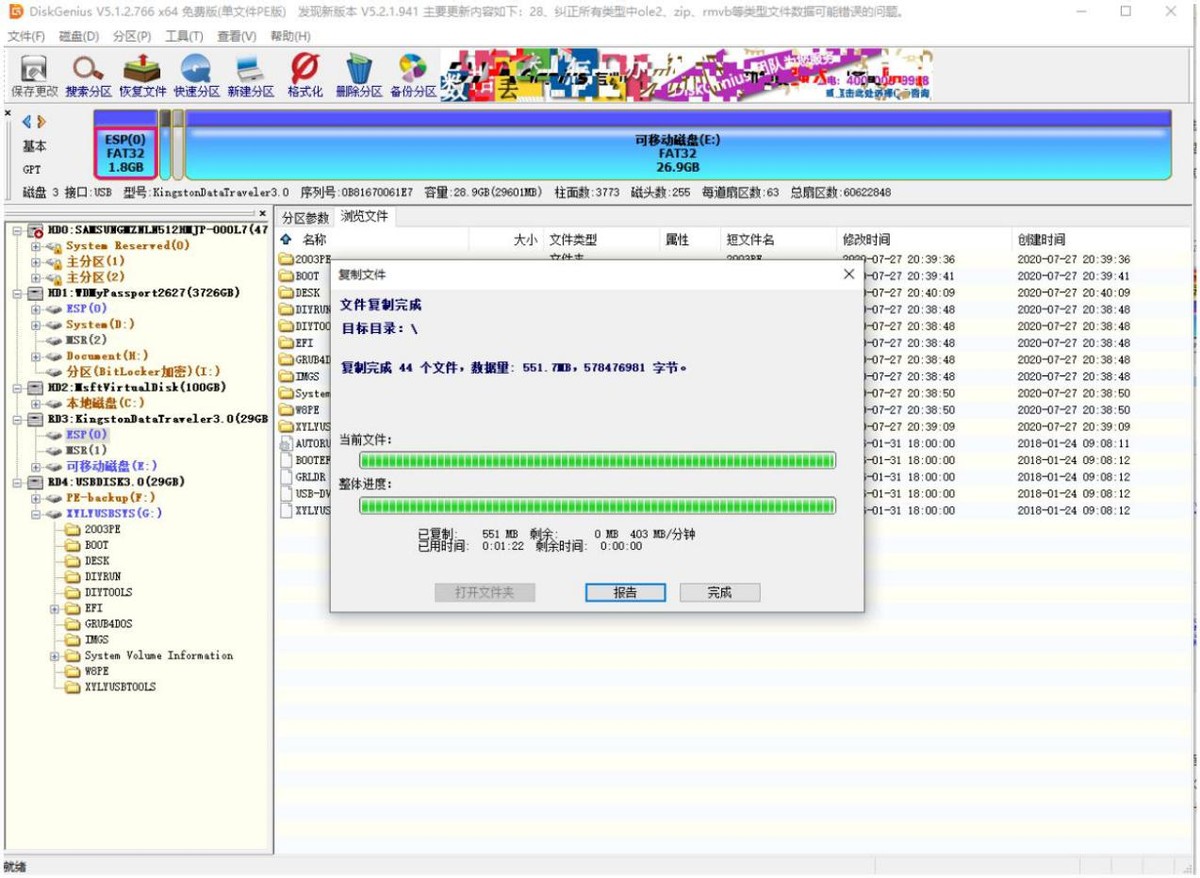Click the 恢复文件 recover files icon
Image resolution: width=1200 pixels, height=878 pixels.
[x=142, y=75]
